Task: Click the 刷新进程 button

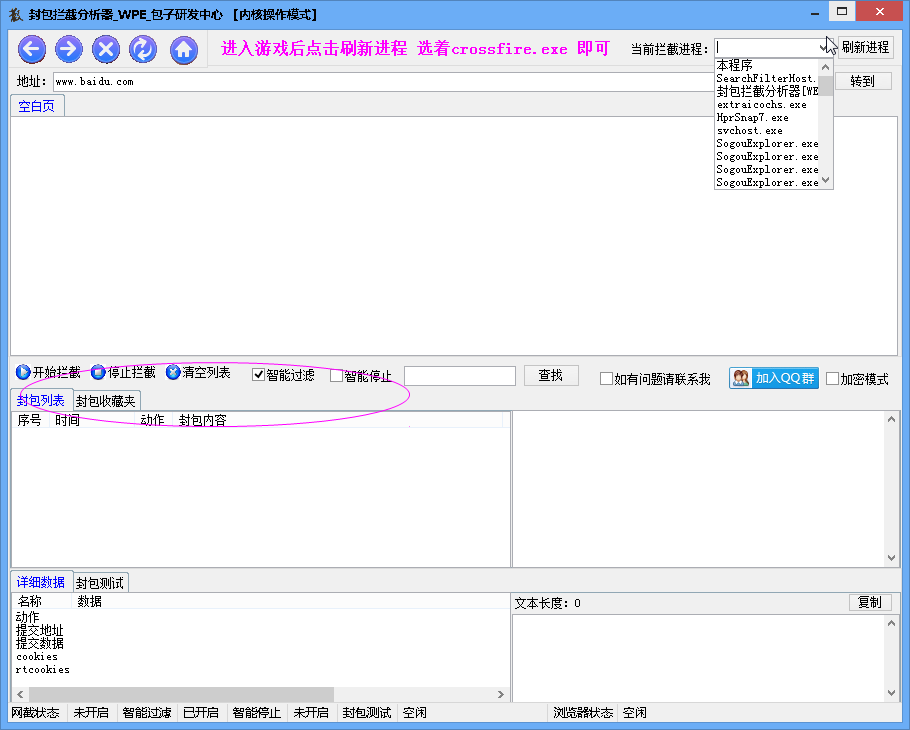Action: coord(865,47)
